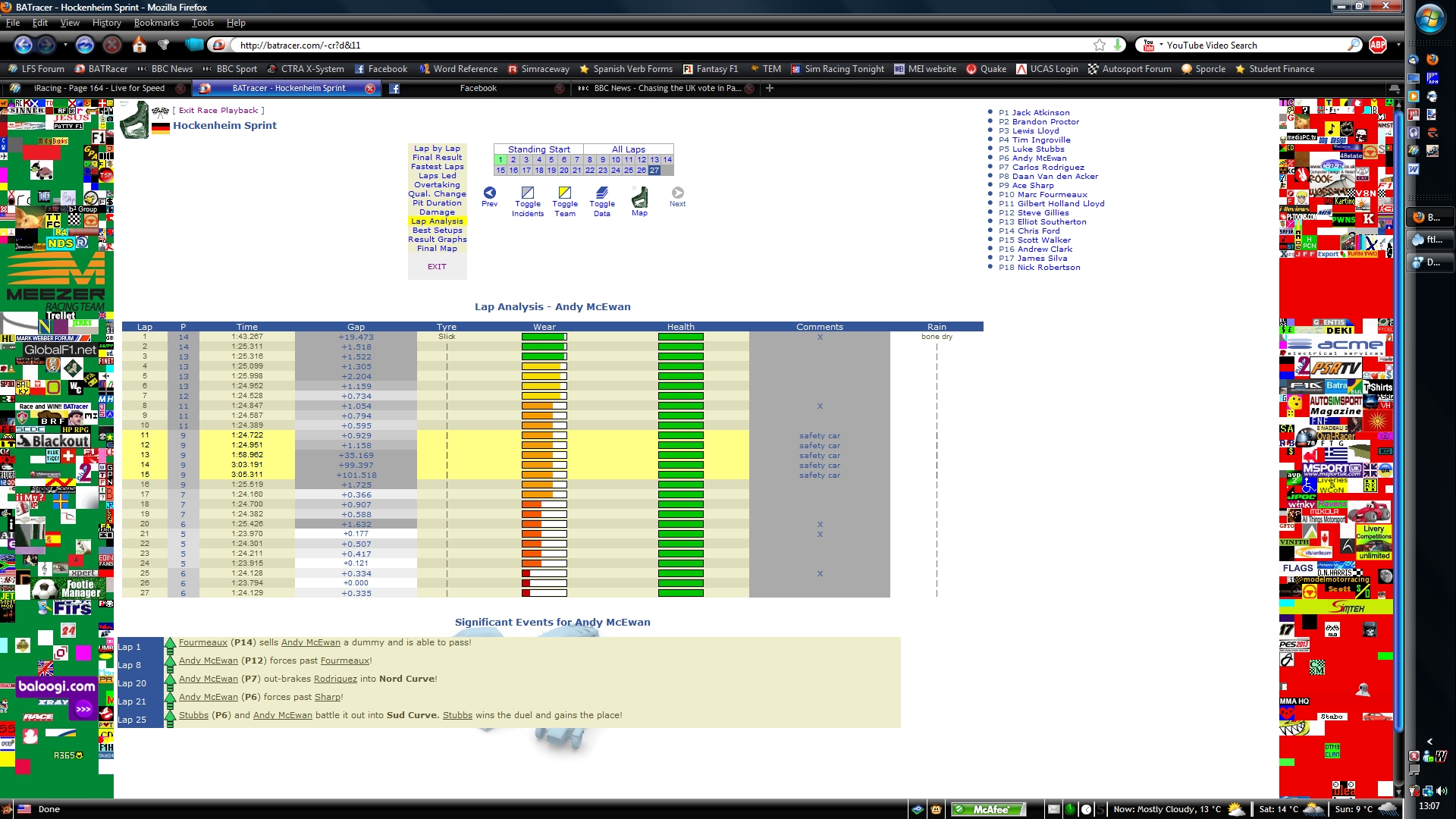Image resolution: width=1456 pixels, height=819 pixels.
Task: Click the Prev lap arrow icon
Action: 490,193
